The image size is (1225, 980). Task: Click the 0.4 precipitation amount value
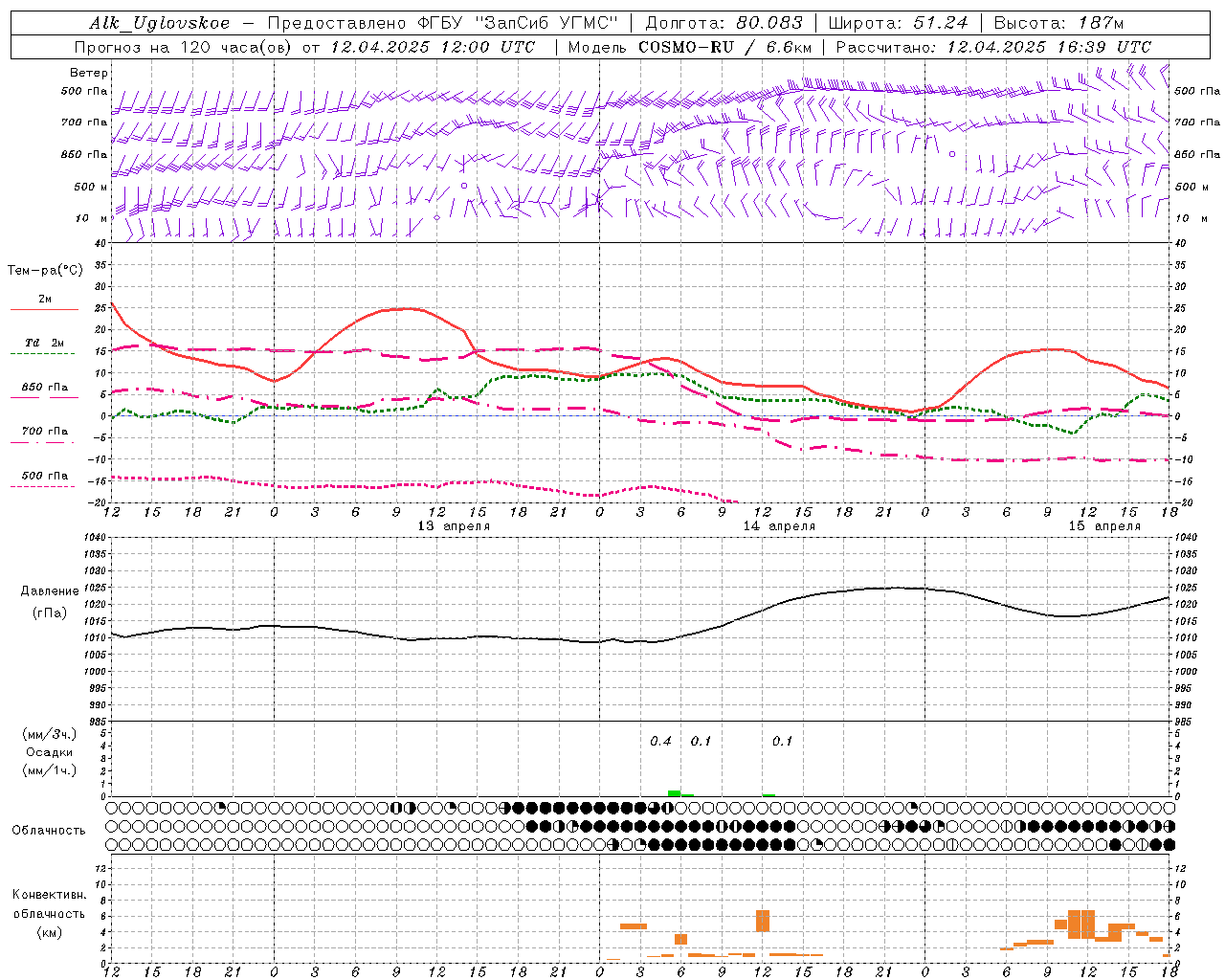point(660,742)
